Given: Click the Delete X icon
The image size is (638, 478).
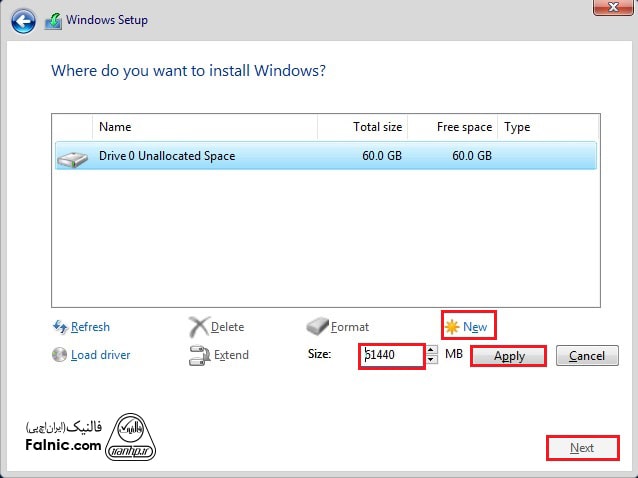Looking at the screenshot, I should click(x=198, y=327).
